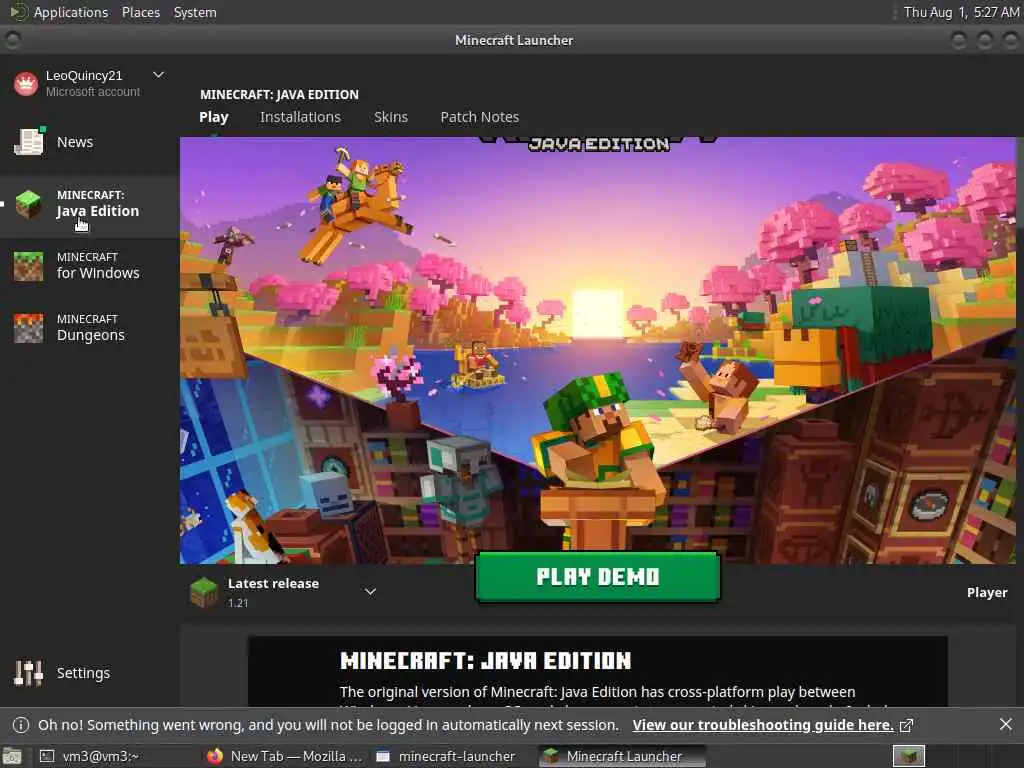Click the clock showing Thu Aug 1
This screenshot has width=1024, height=768.
(961, 12)
